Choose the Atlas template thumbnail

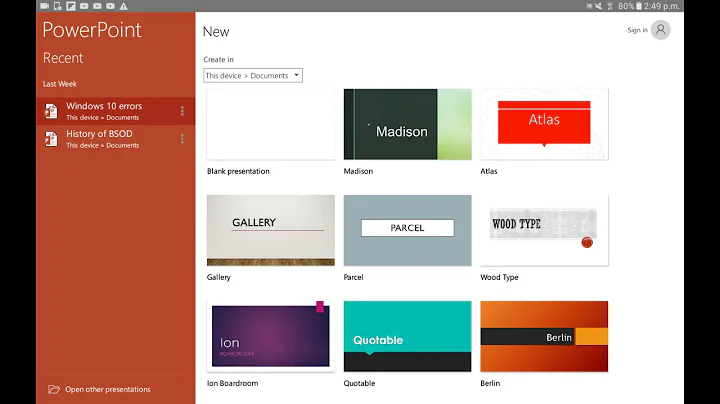[544, 124]
